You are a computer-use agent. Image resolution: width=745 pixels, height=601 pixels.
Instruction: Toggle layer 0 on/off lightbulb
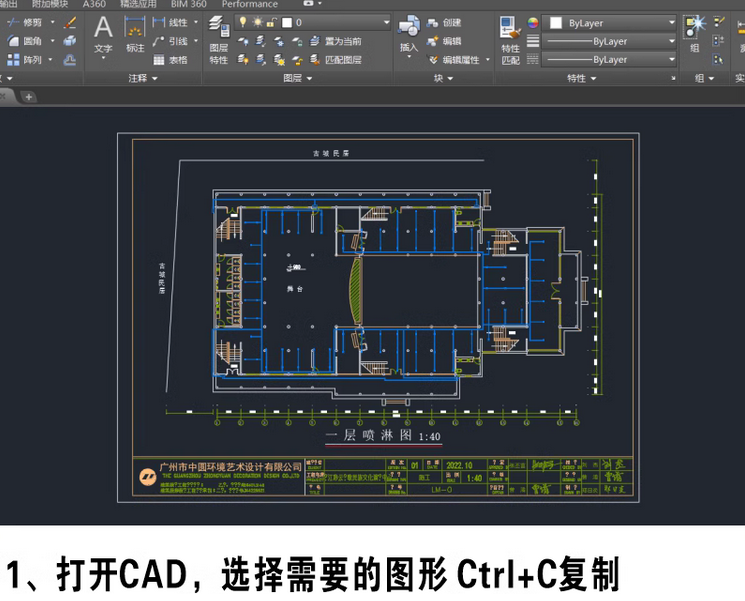click(x=243, y=22)
